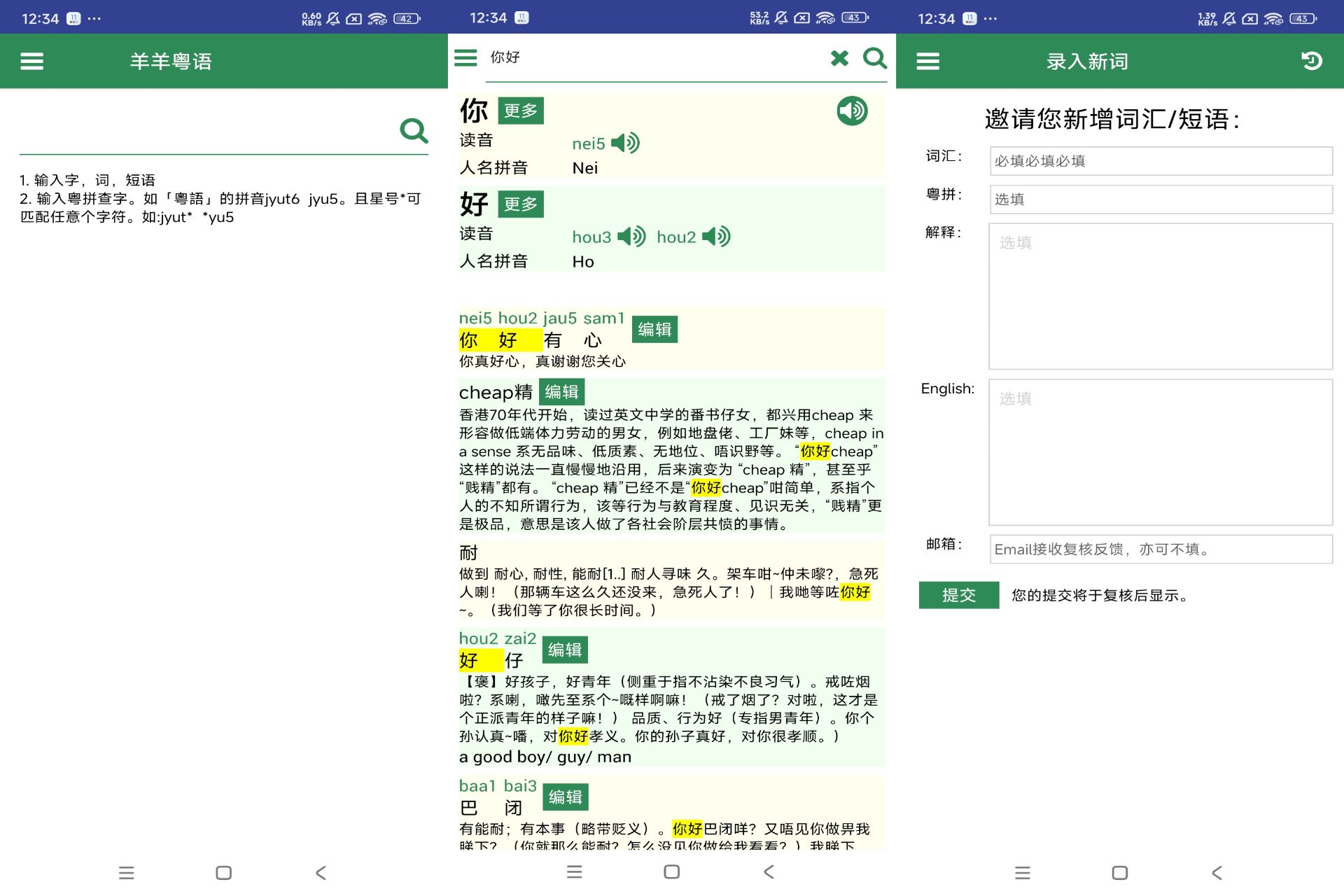Viewport: 1344px width, 896px height.
Task: Edit the cheap精 dictionary entry
Action: tap(563, 391)
